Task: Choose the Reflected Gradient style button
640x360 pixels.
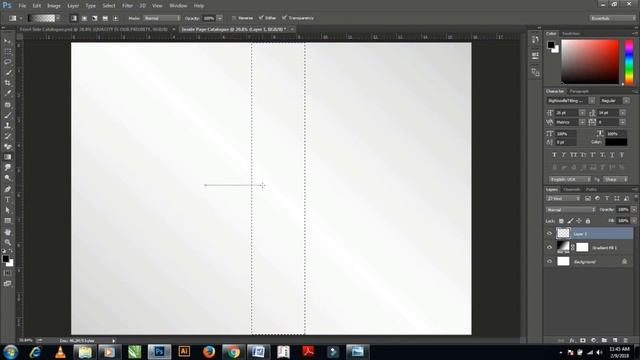Action: (105, 18)
